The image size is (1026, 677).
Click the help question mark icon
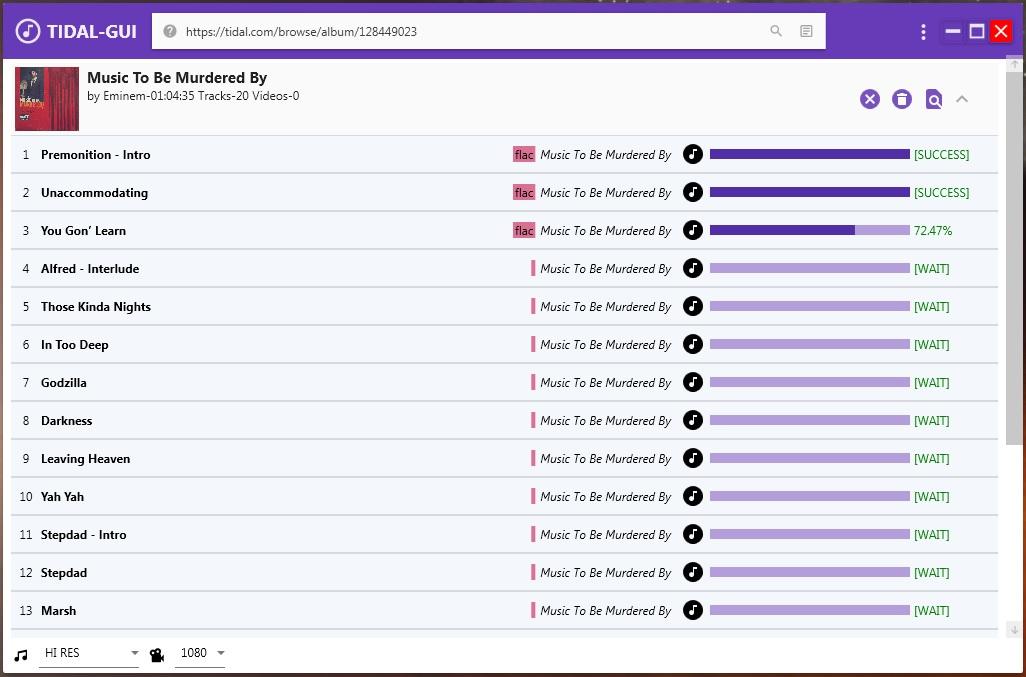click(170, 31)
